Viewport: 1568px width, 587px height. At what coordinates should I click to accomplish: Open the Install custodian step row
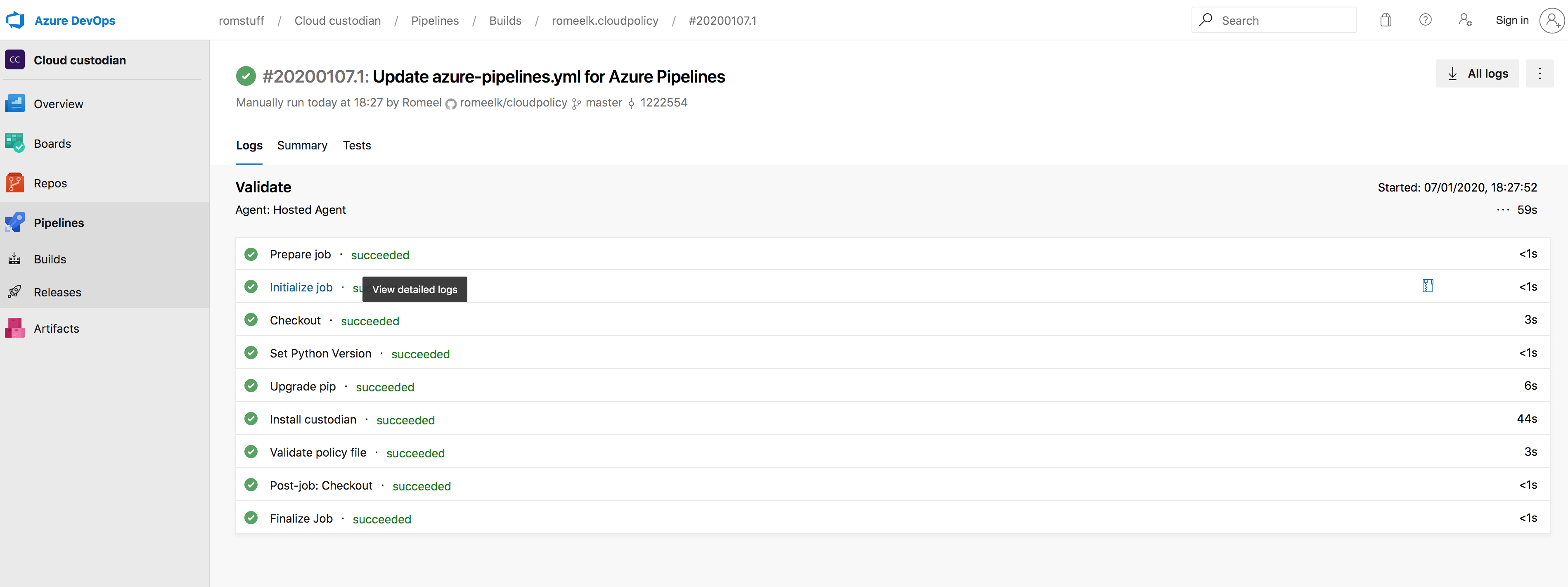coord(313,419)
